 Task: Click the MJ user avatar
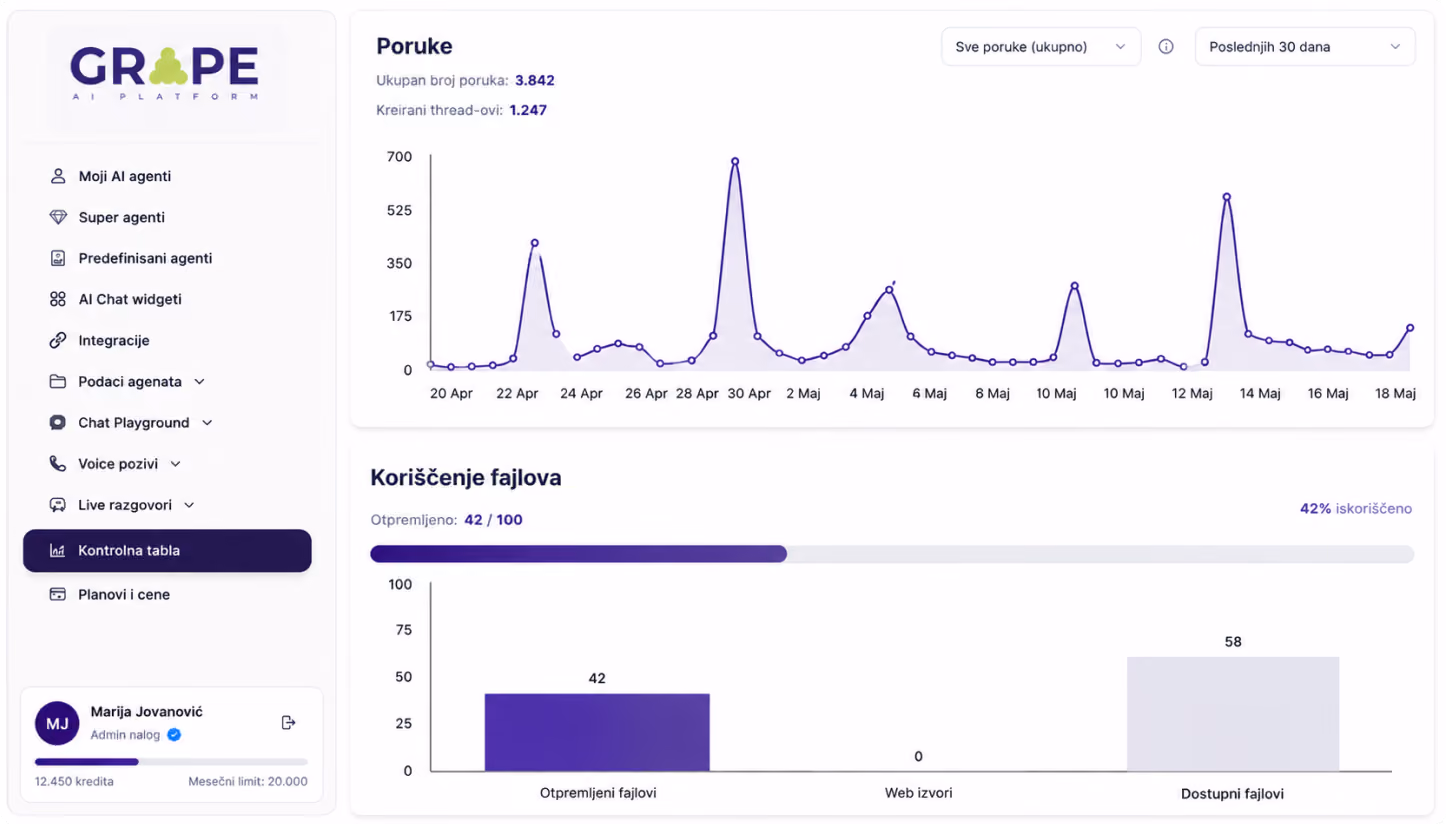(57, 723)
